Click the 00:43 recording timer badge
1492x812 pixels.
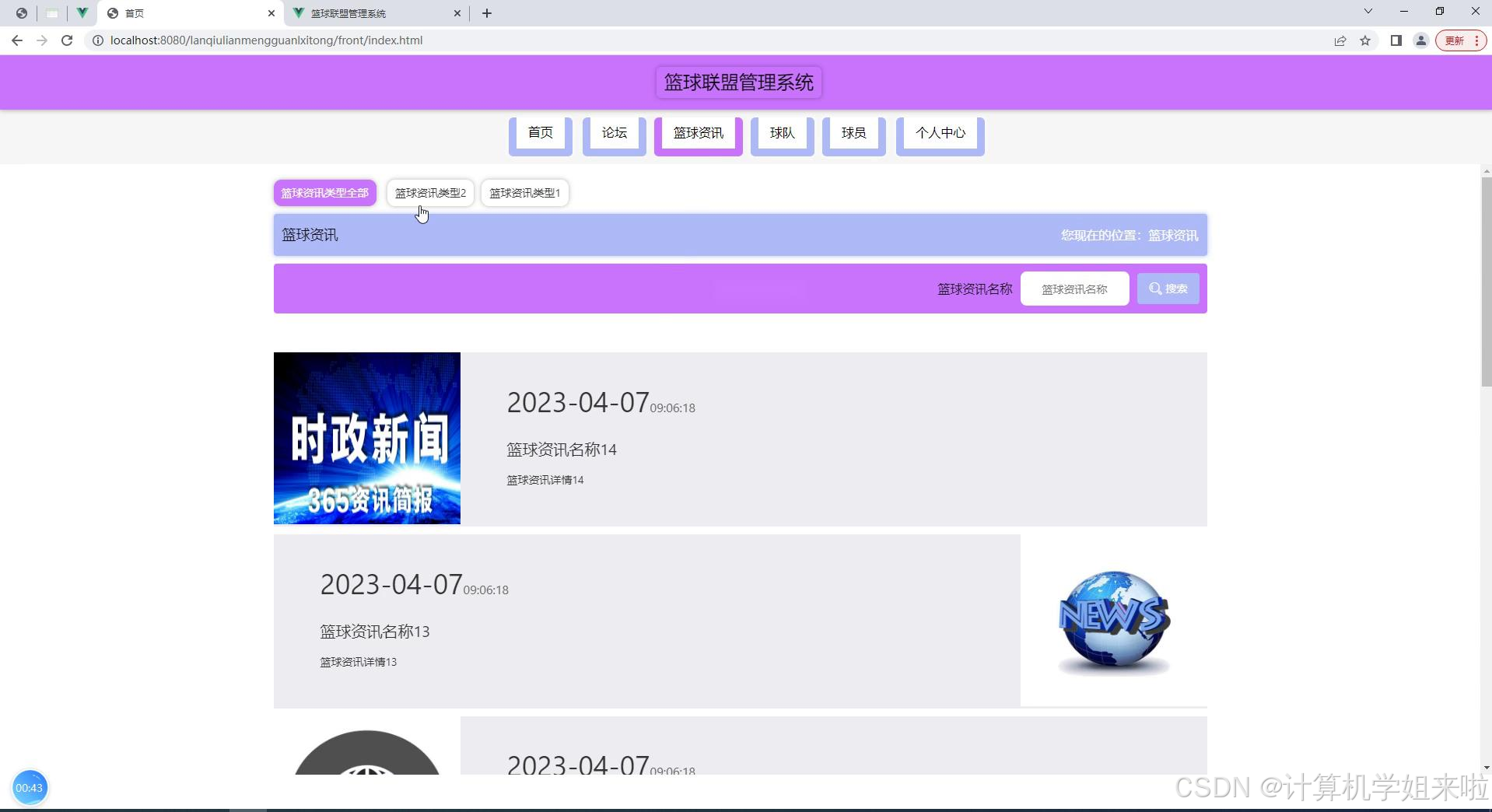point(30,788)
